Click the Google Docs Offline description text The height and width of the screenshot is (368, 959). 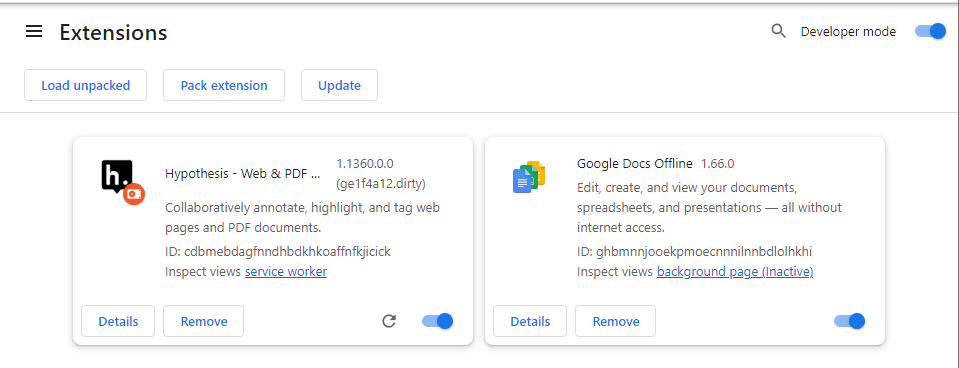(x=709, y=207)
